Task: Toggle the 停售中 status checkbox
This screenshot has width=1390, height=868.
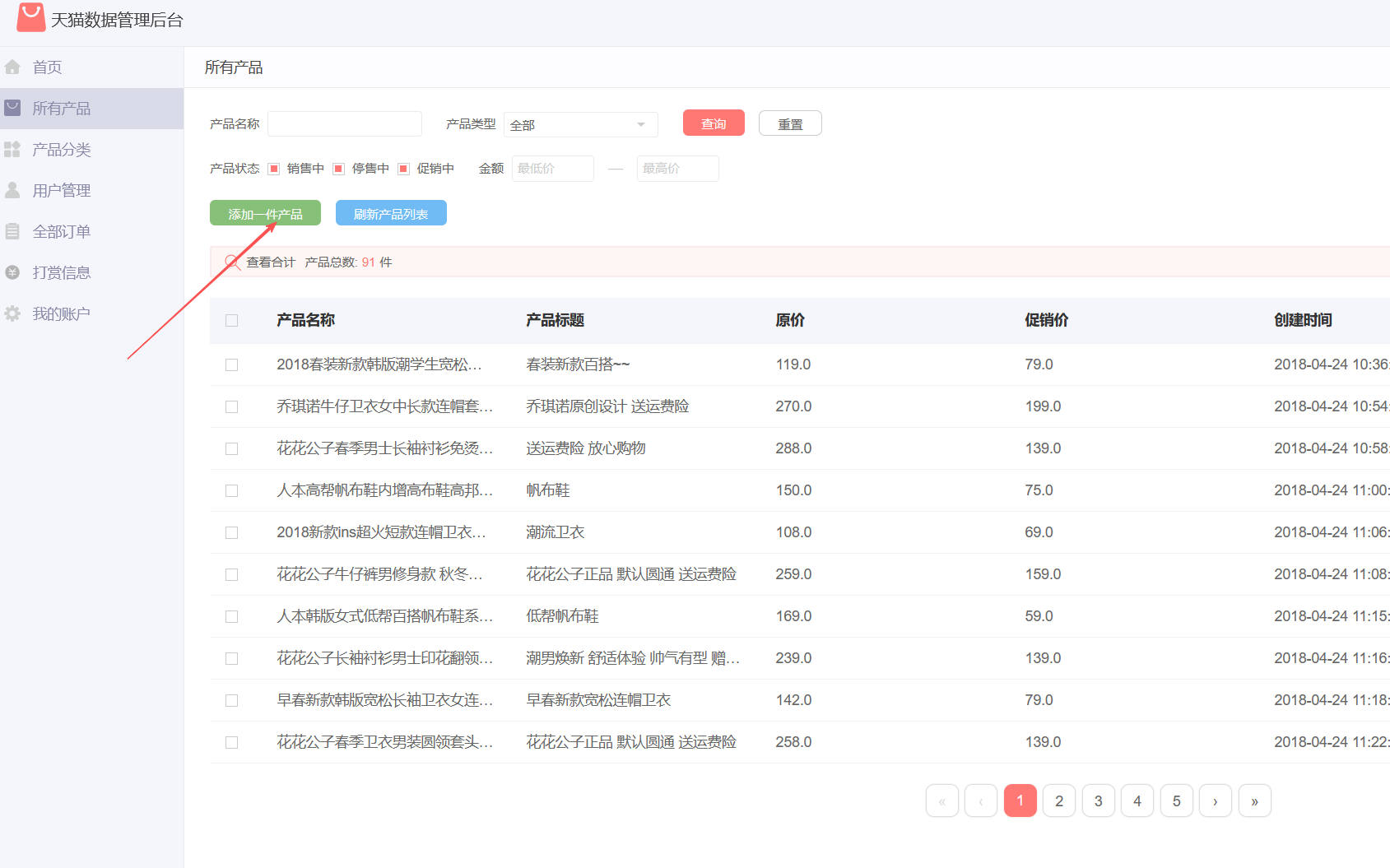Action: [338, 169]
